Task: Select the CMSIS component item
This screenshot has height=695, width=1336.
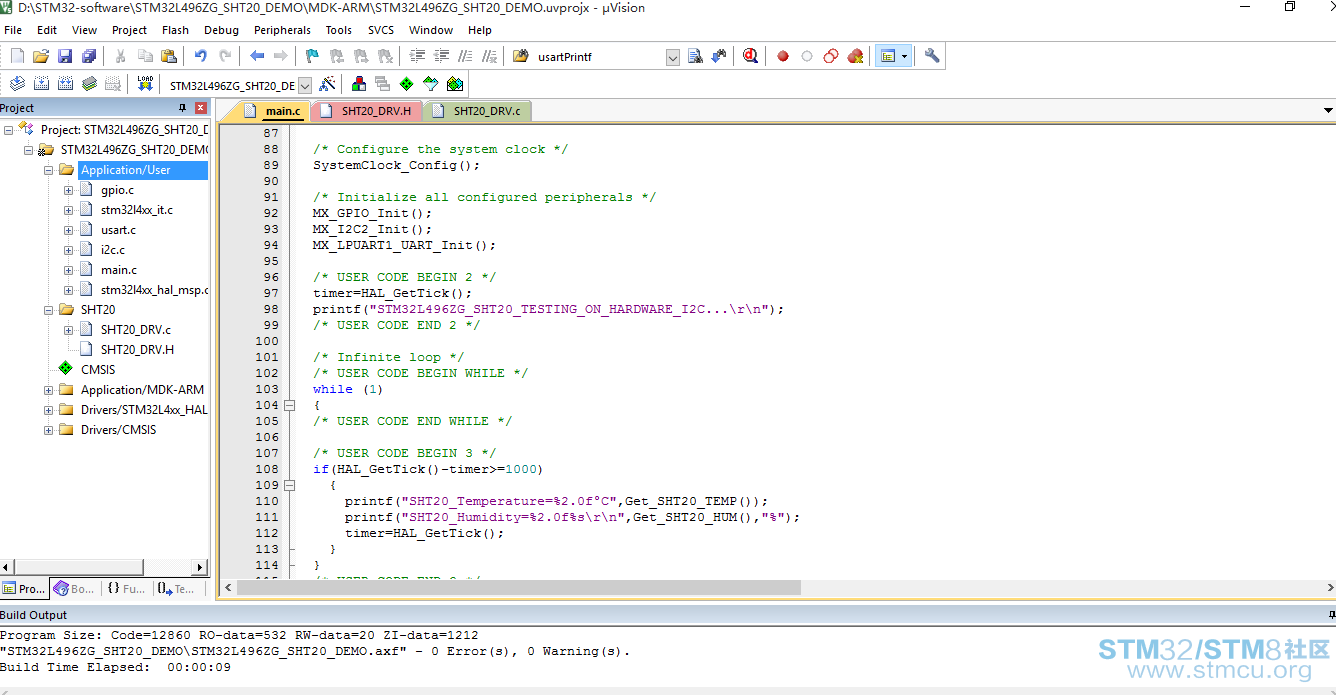Action: [x=98, y=370]
